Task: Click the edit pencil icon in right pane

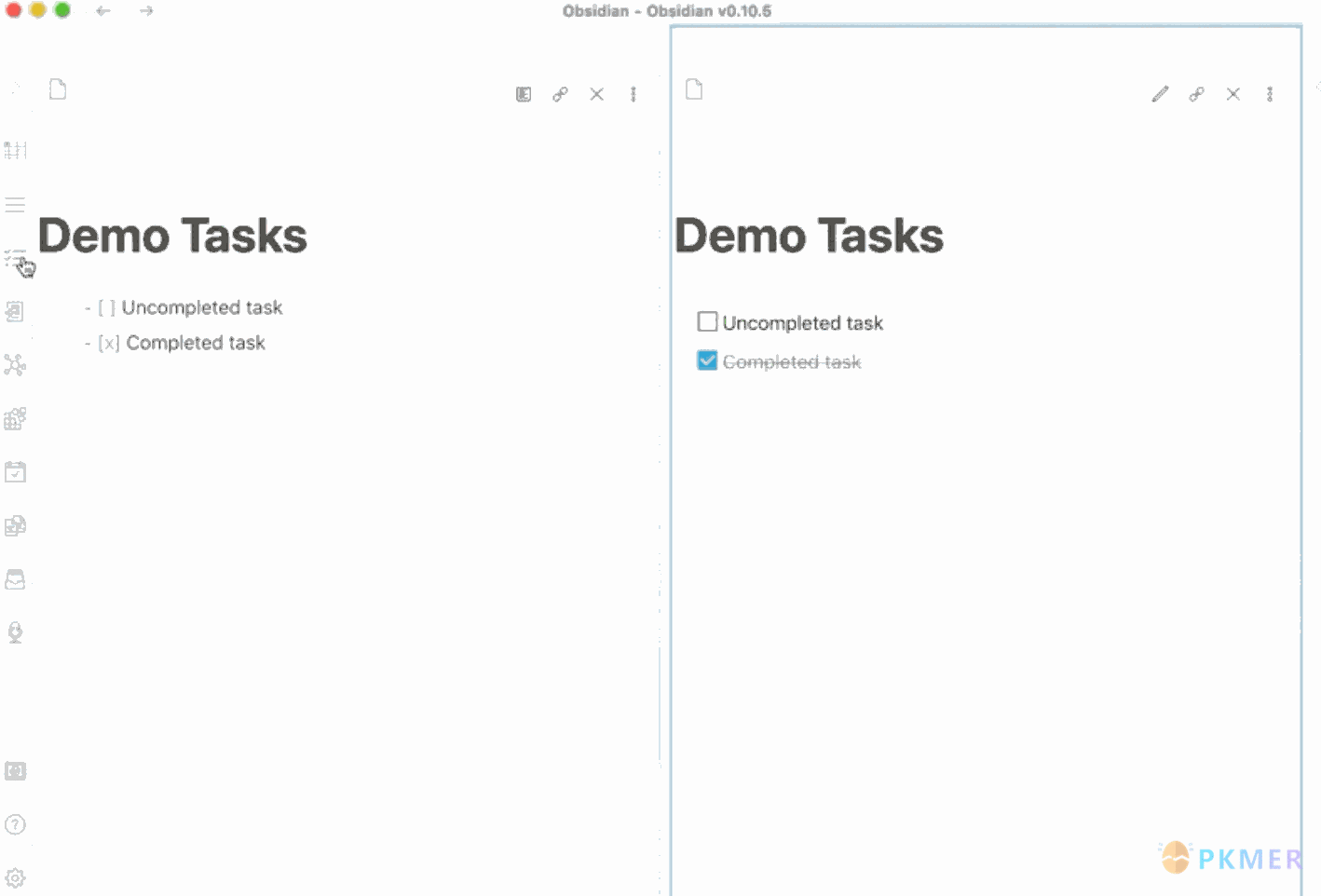Action: coord(1160,94)
